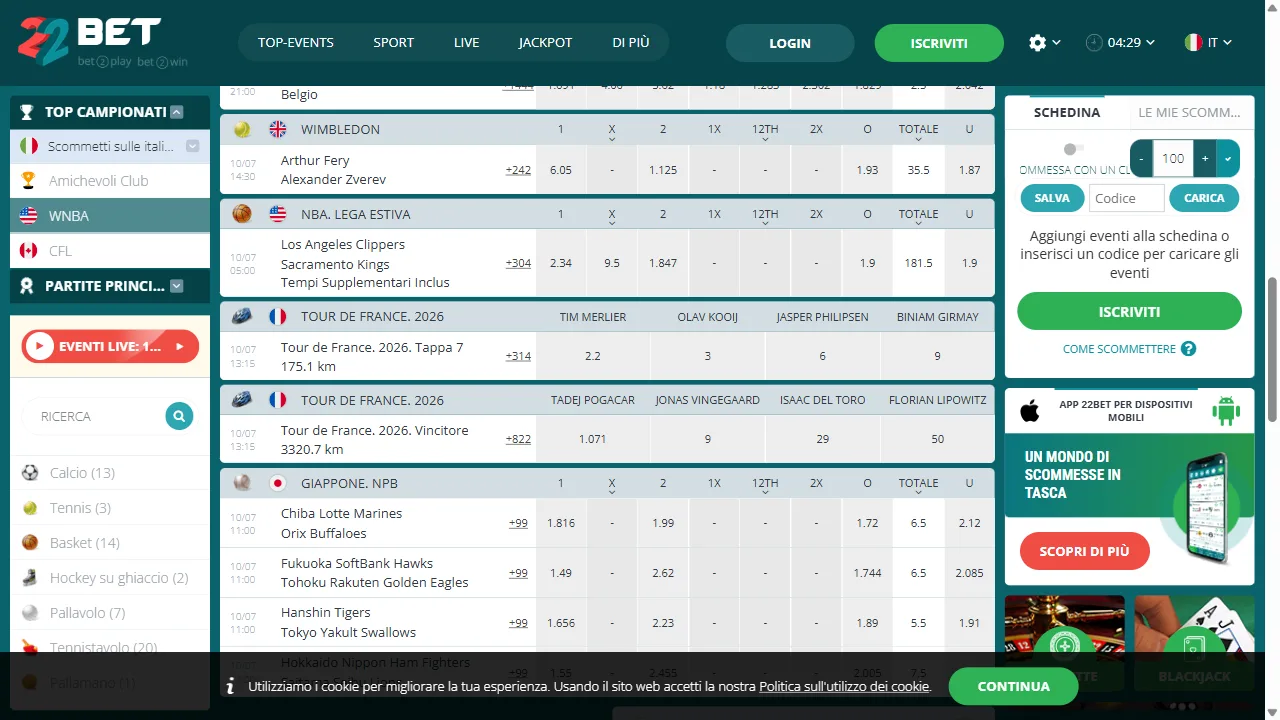This screenshot has width=1280, height=720.
Task: Click the trophy icon beside Top Campionati
Action: (x=27, y=112)
